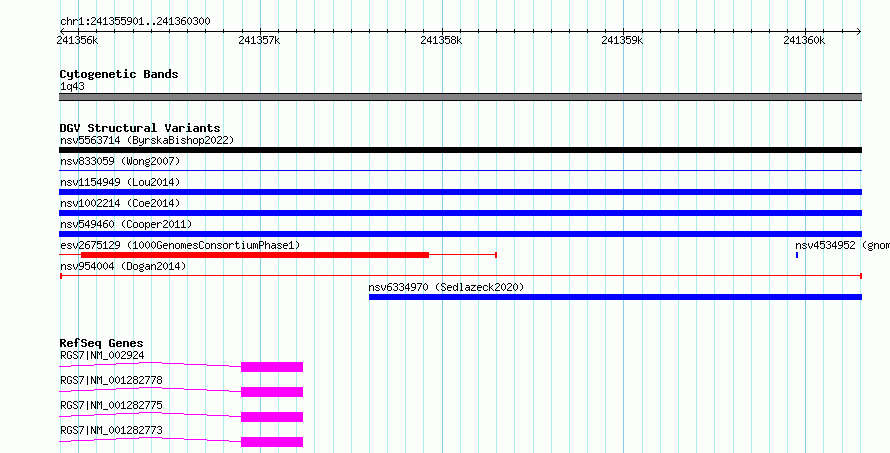Click the nsv6334970 (Sedlazeck2020) label
The width and height of the screenshot is (890, 453).
(x=446, y=287)
